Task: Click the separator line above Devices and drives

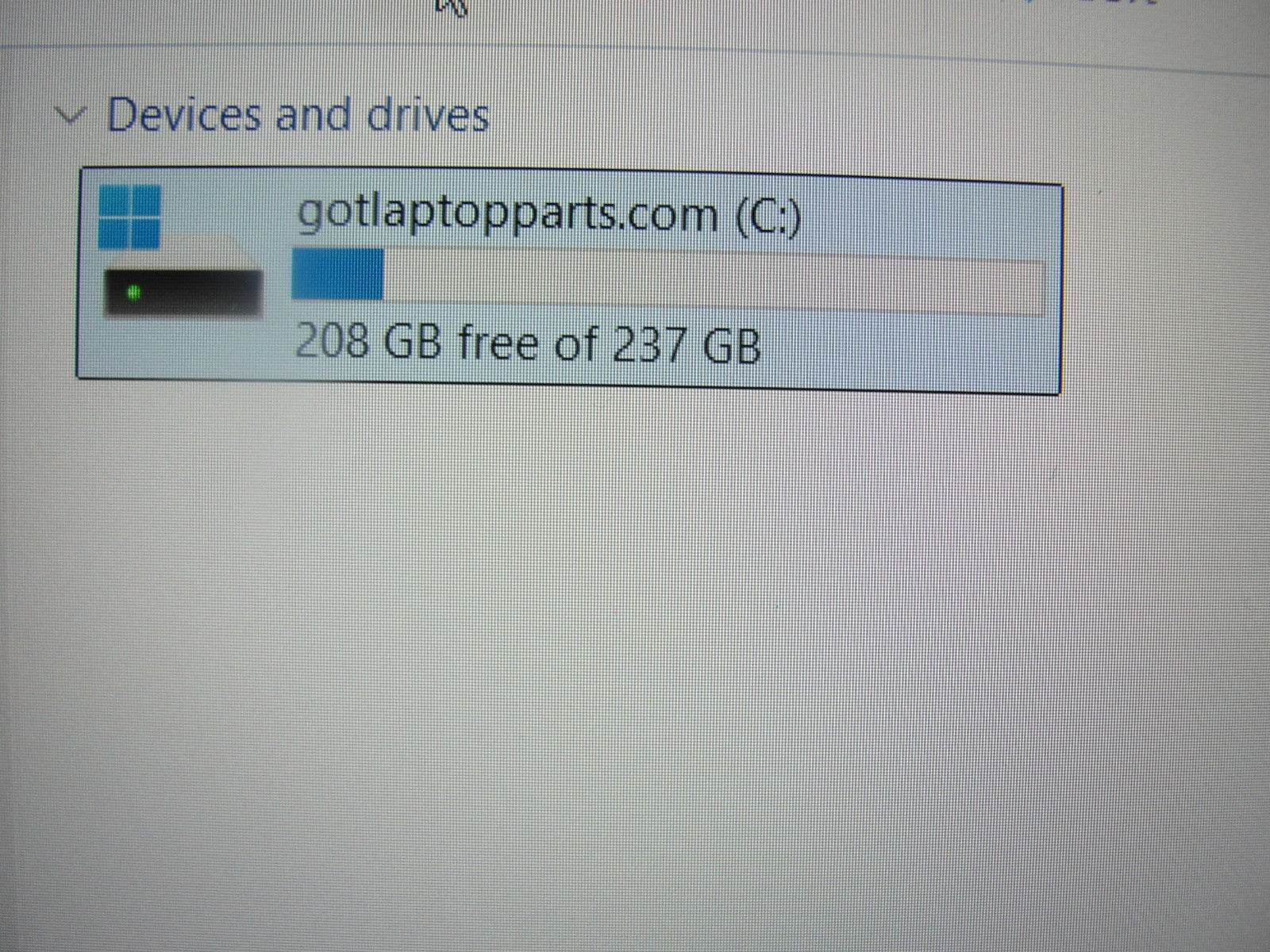Action: (635, 59)
